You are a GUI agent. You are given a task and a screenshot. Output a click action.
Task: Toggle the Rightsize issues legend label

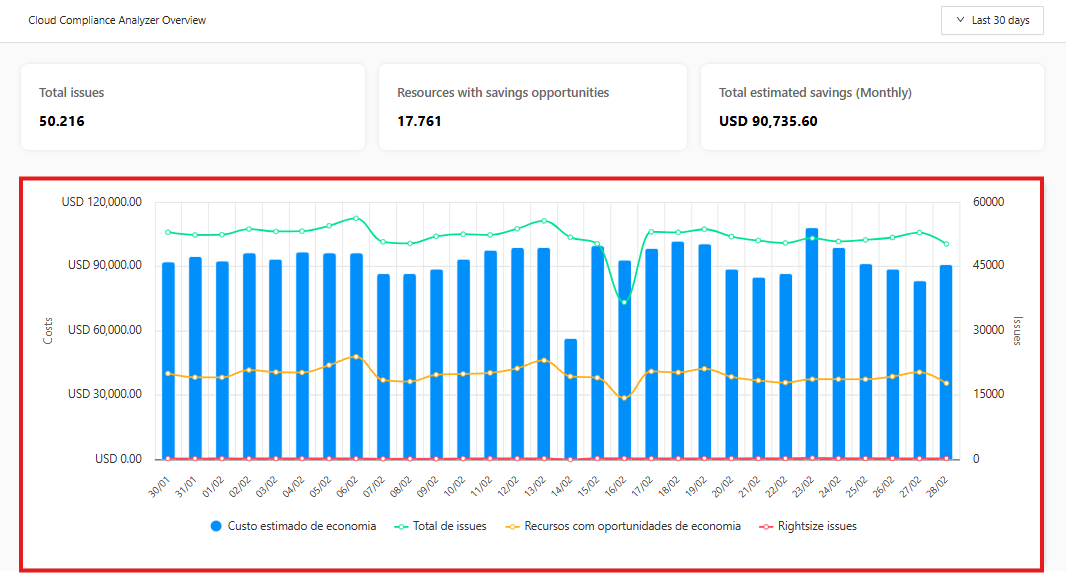coord(817,526)
